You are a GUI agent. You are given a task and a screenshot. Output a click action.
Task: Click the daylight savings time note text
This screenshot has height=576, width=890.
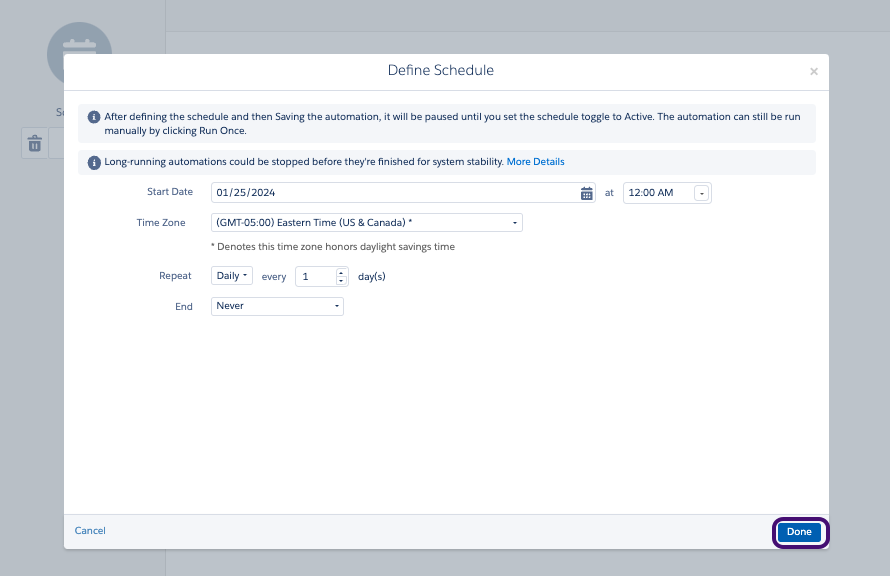coord(333,246)
